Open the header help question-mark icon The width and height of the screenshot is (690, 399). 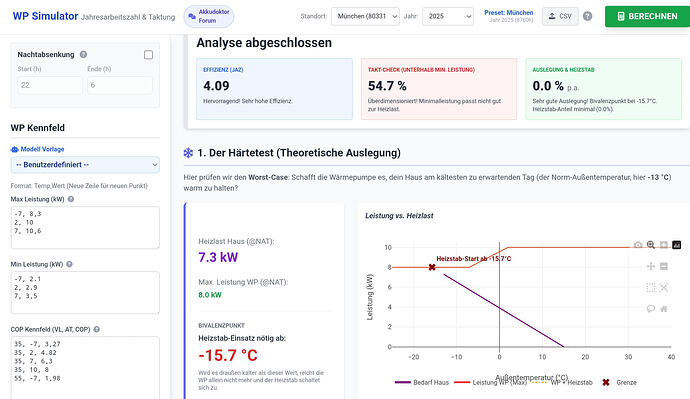click(x=587, y=16)
